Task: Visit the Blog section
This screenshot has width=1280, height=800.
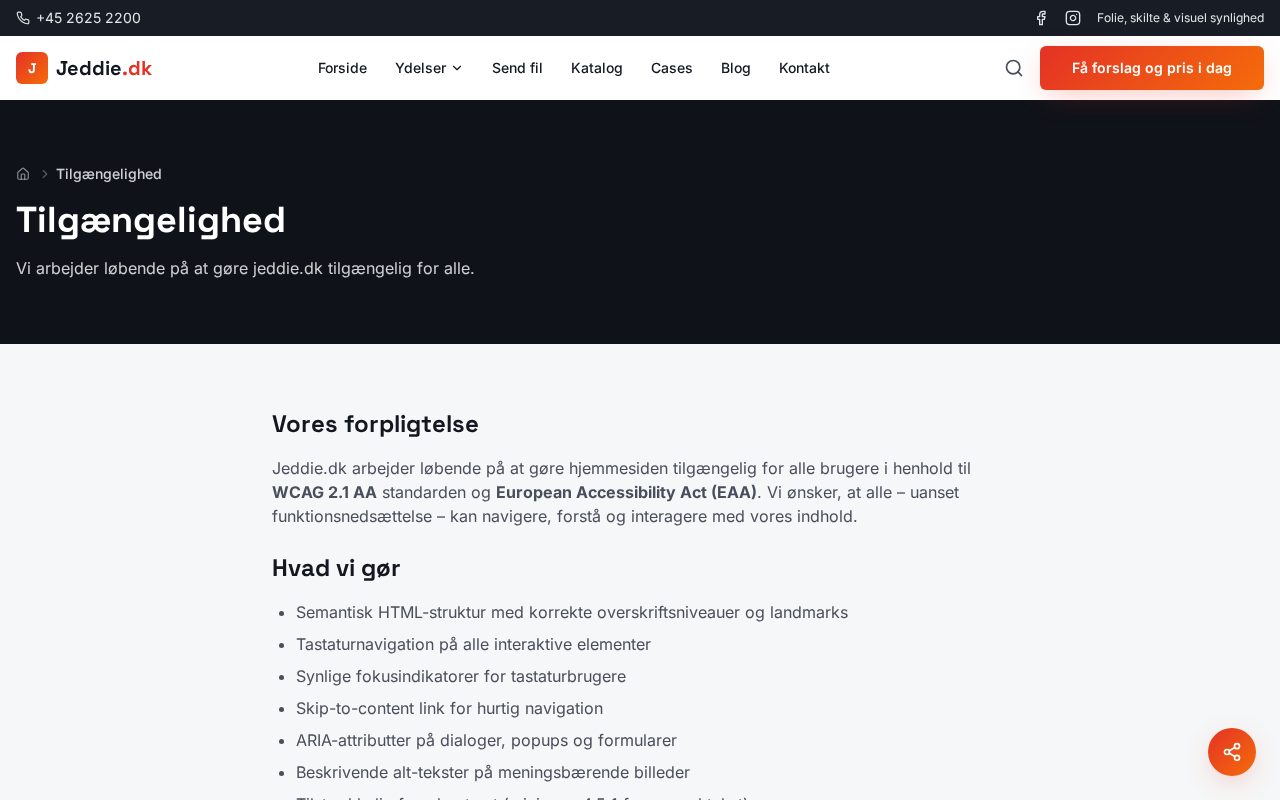Action: pyautogui.click(x=736, y=68)
